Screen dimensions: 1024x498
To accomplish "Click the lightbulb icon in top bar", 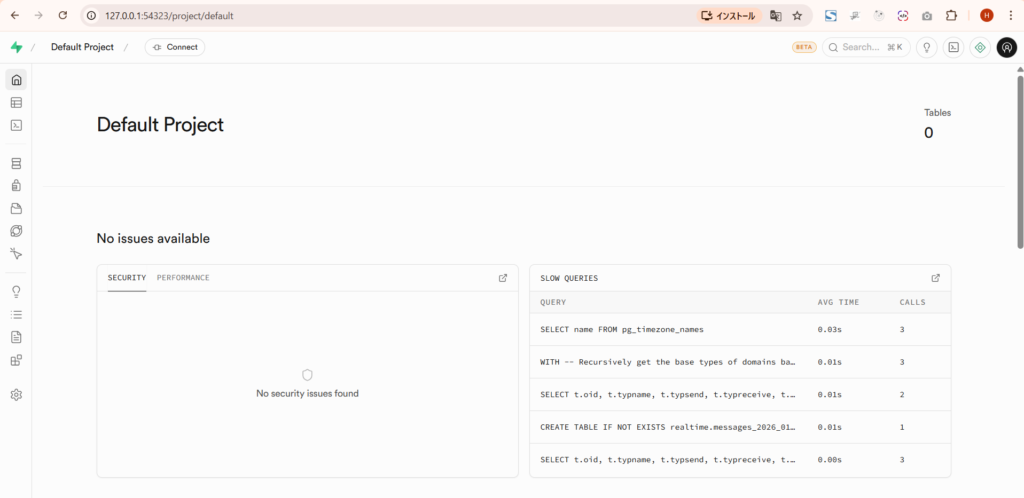I will (x=927, y=47).
